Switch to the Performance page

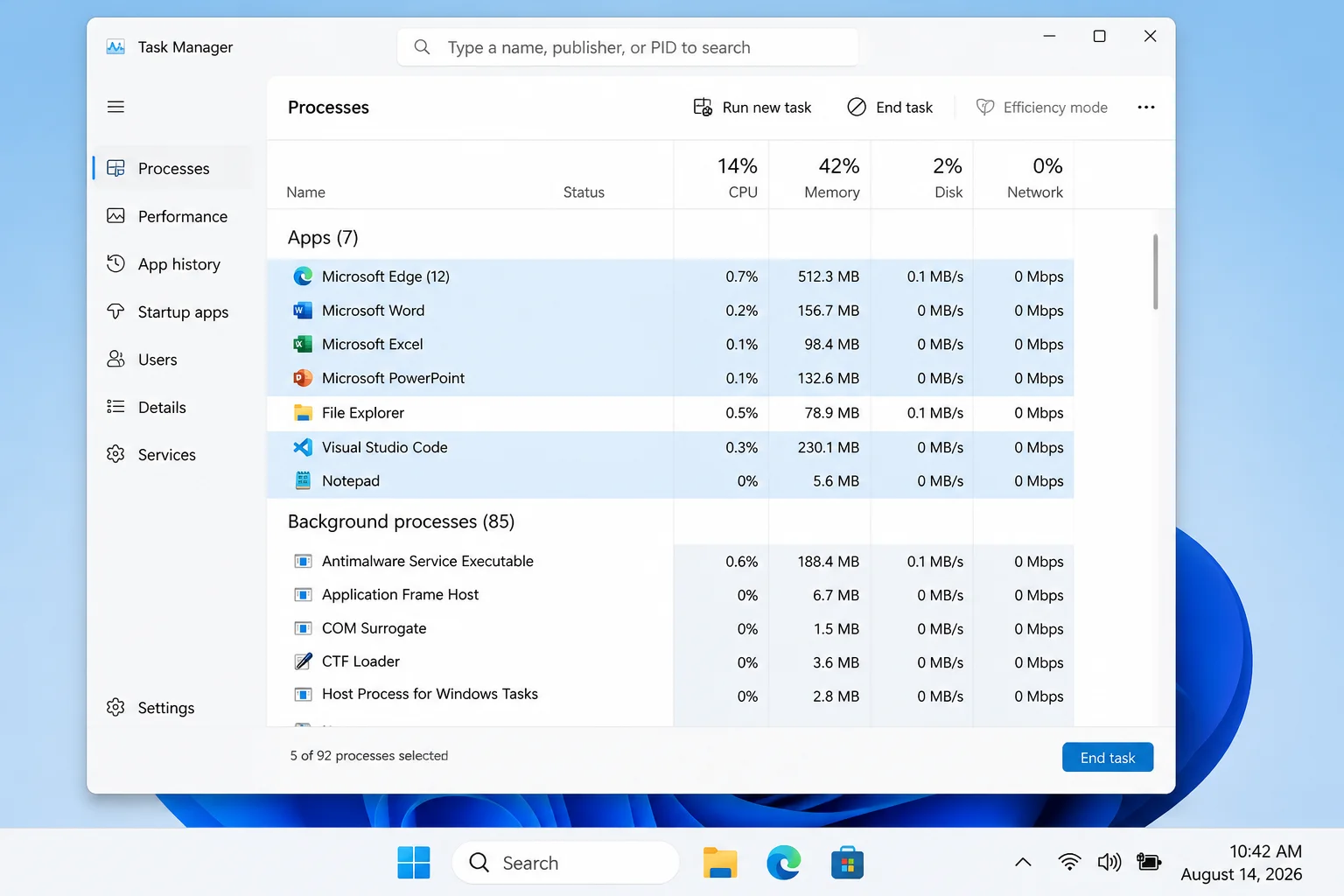click(x=171, y=216)
